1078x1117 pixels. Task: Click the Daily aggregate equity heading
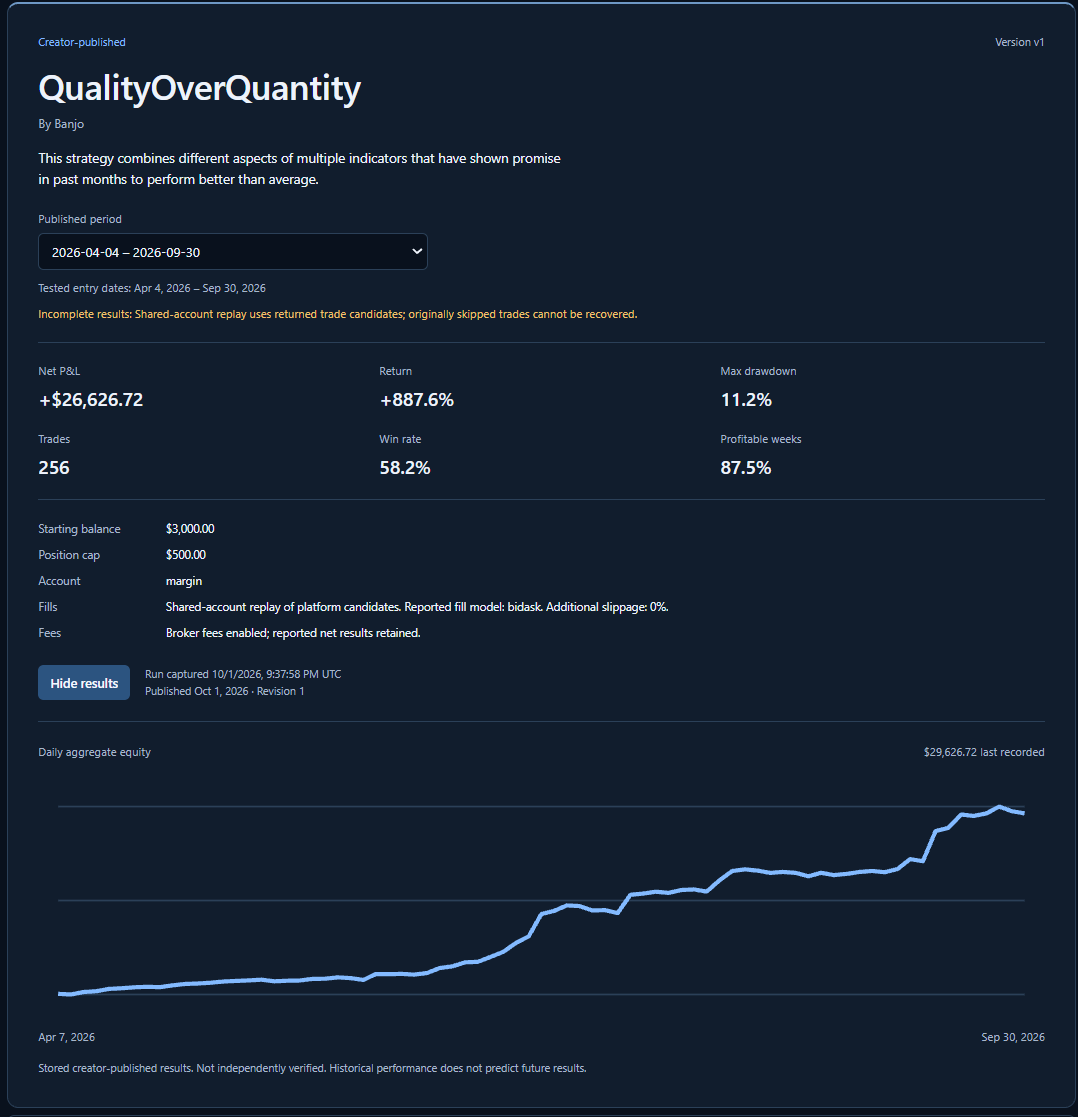(95, 752)
